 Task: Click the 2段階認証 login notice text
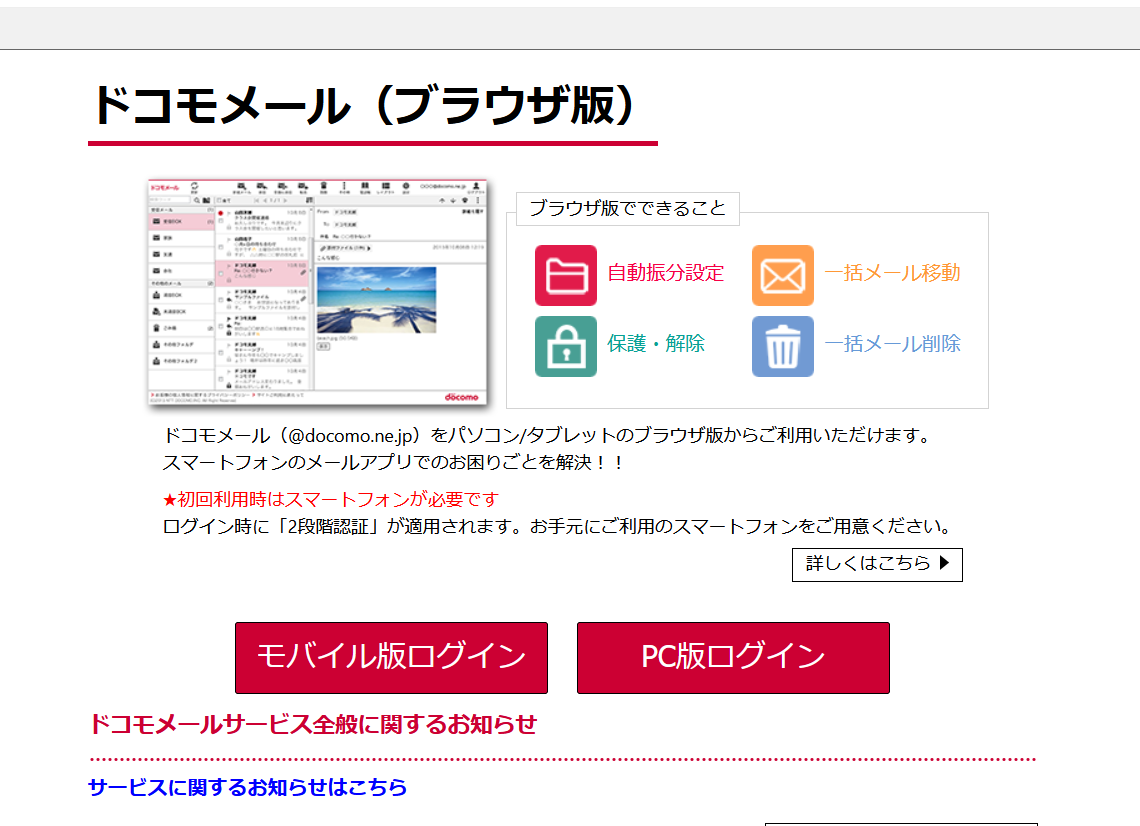558,526
